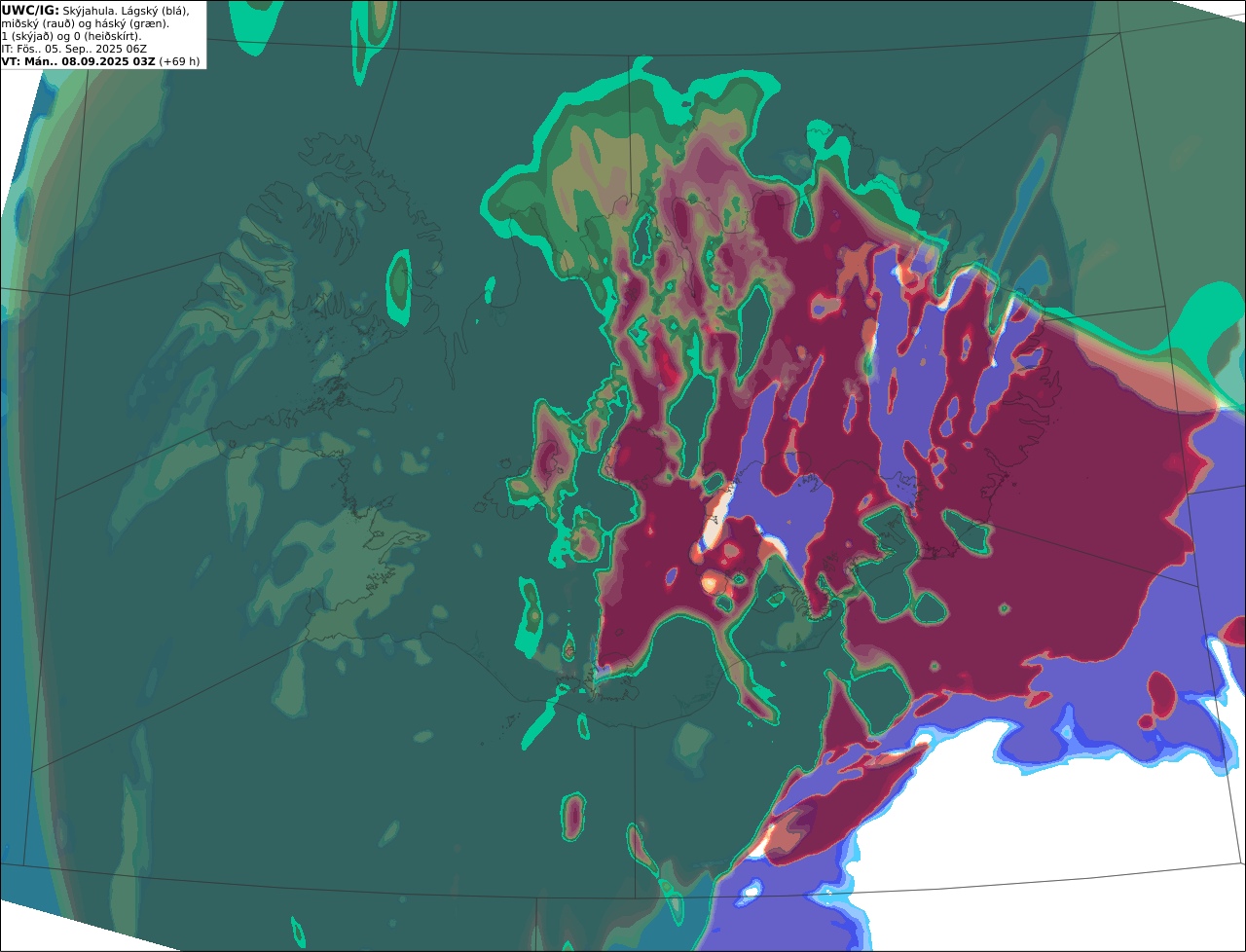Click the '1 (skýjað) og 0 (heiðskírt).' line
The width and height of the screenshot is (1246, 952).
(72, 37)
